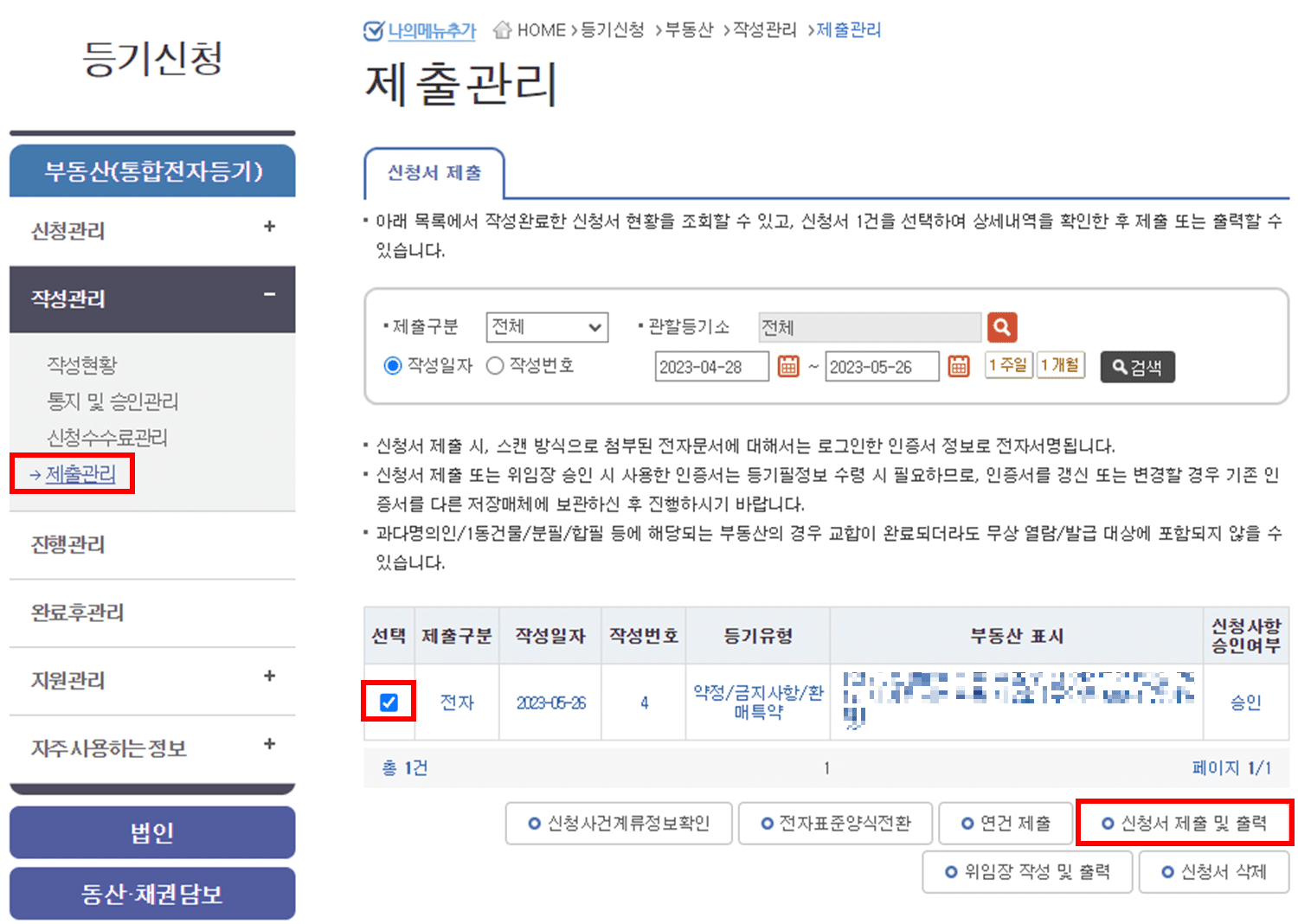The height and width of the screenshot is (924, 1298).
Task: Click the 총 1건 count text
Action: [x=405, y=767]
